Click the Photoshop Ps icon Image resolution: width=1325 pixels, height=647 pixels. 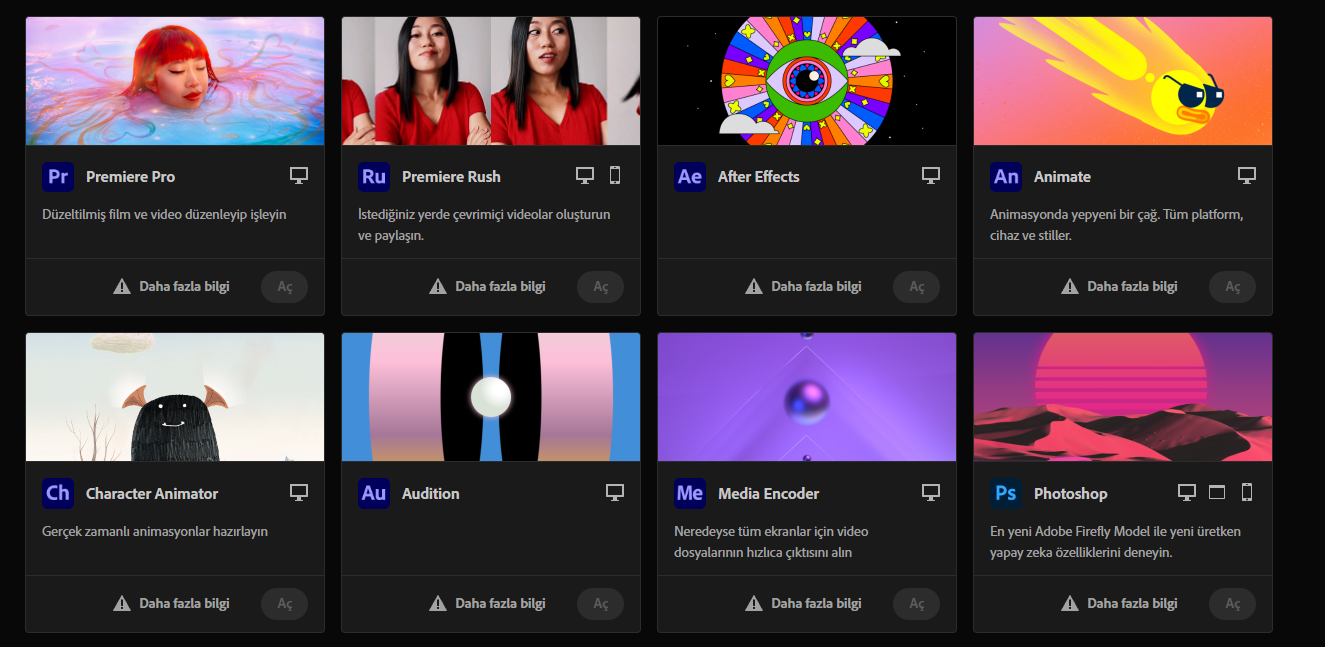(x=1006, y=493)
